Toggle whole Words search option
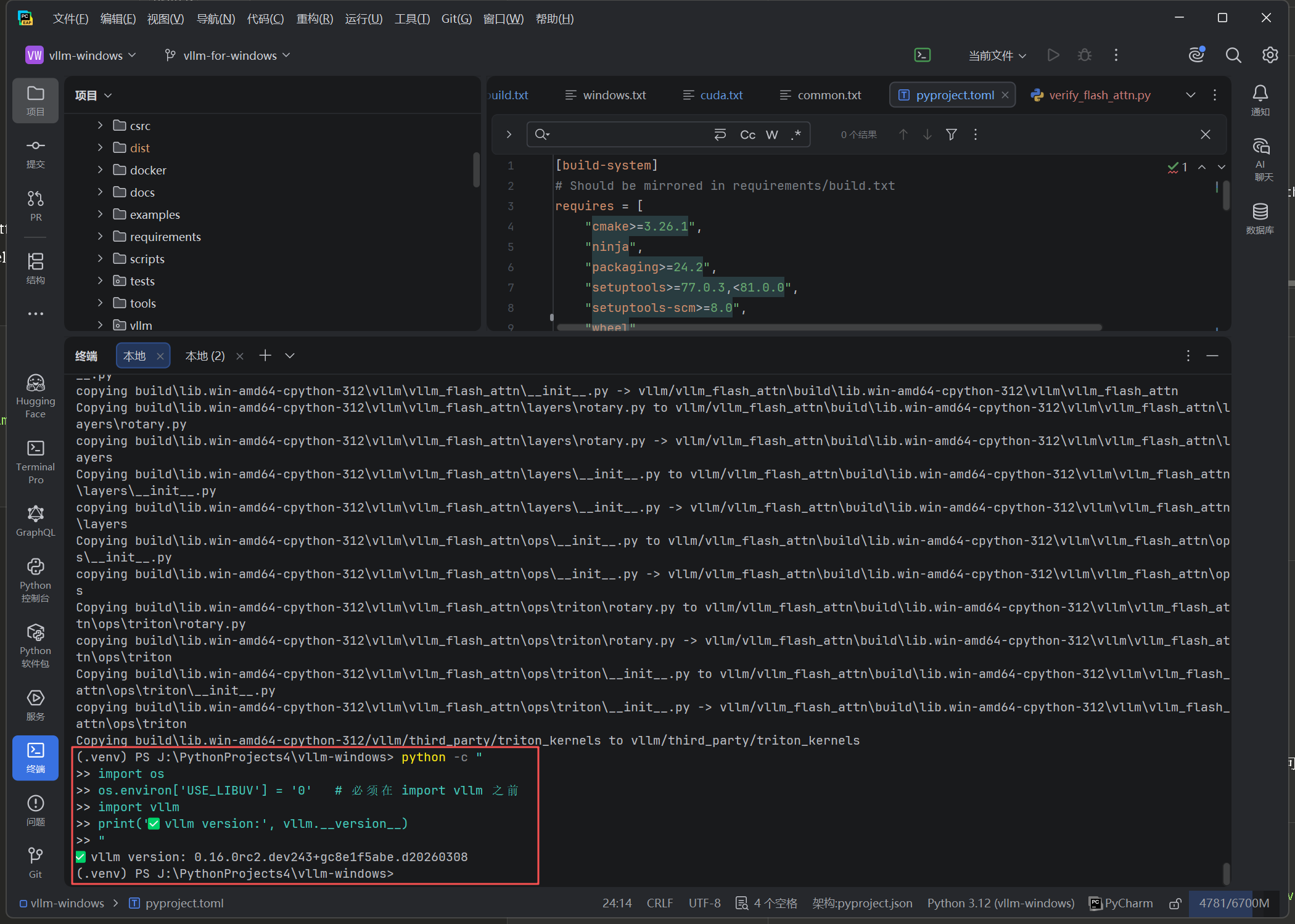 click(771, 135)
